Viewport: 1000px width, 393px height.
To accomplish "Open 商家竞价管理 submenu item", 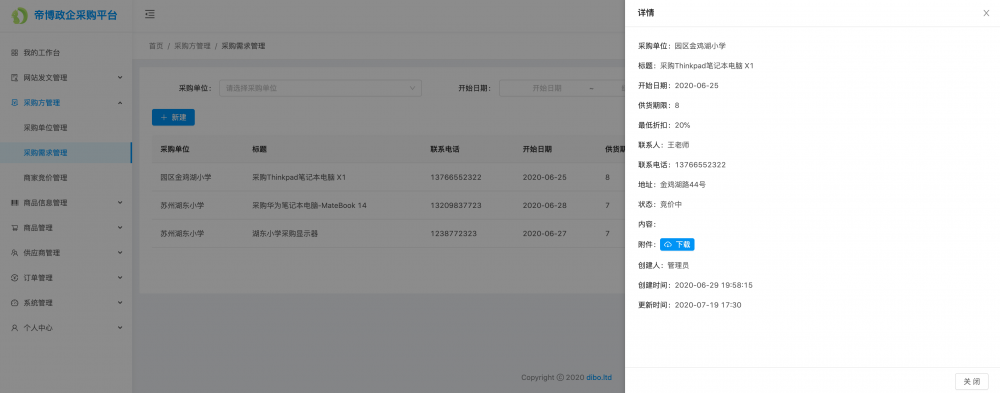I will click(x=66, y=178).
